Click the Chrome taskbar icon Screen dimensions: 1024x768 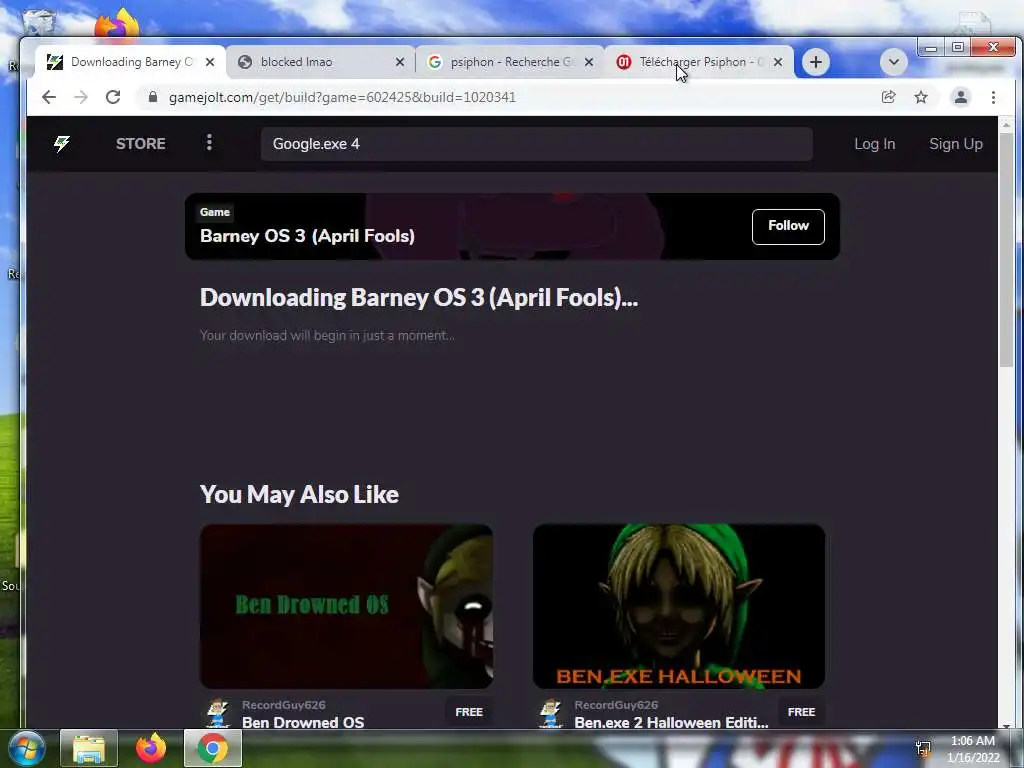click(x=213, y=748)
